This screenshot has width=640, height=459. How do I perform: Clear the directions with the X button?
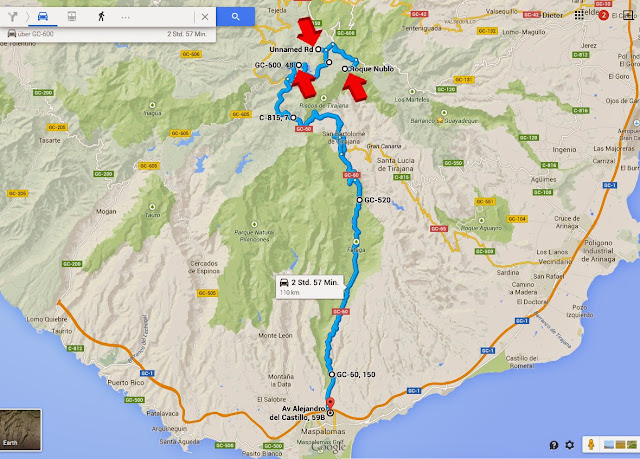(205, 17)
